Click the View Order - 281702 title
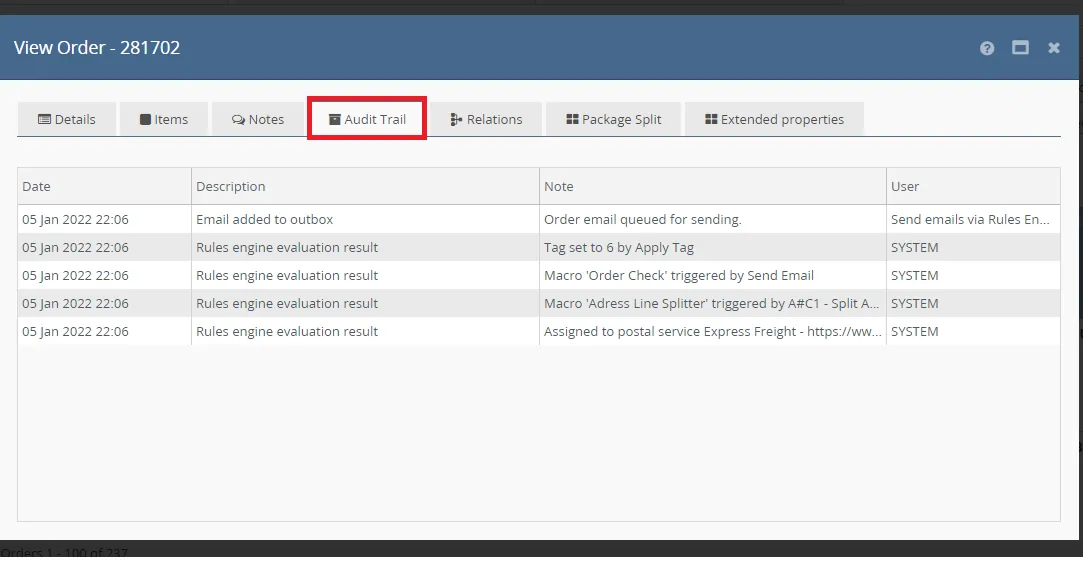1083x563 pixels. coord(97,48)
